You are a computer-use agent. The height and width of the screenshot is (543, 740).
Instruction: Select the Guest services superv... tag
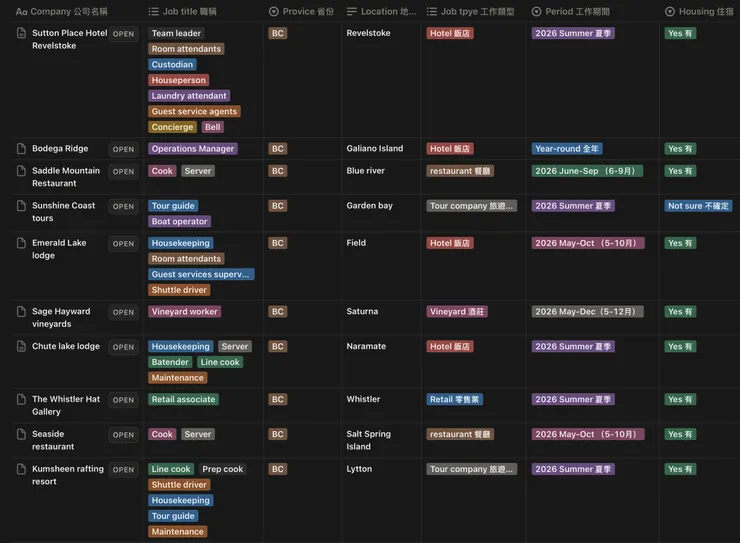201,274
